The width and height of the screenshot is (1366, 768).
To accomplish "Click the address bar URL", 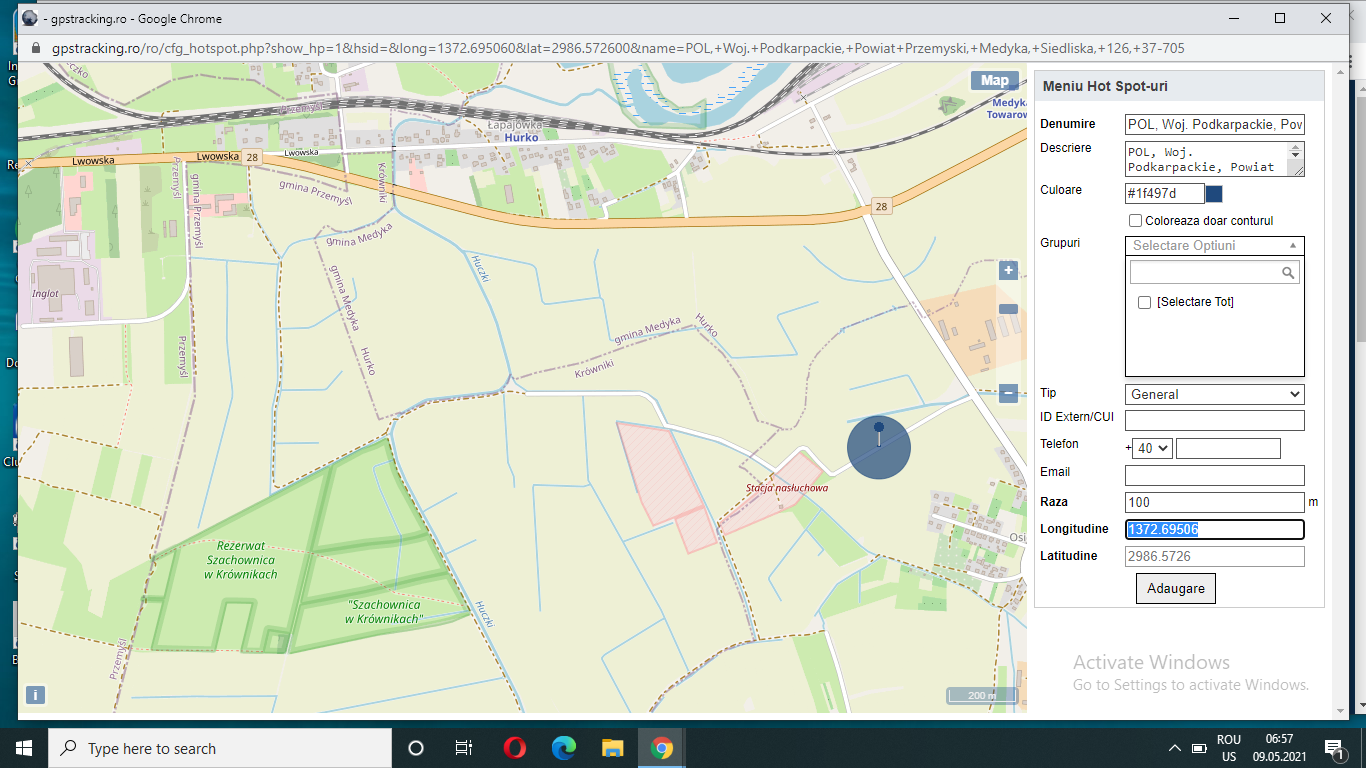I will click(618, 48).
